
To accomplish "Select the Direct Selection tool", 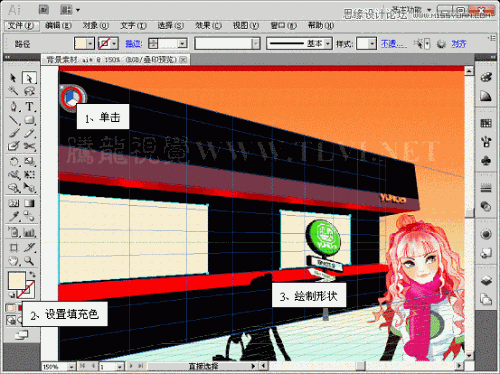I will (x=29, y=78).
